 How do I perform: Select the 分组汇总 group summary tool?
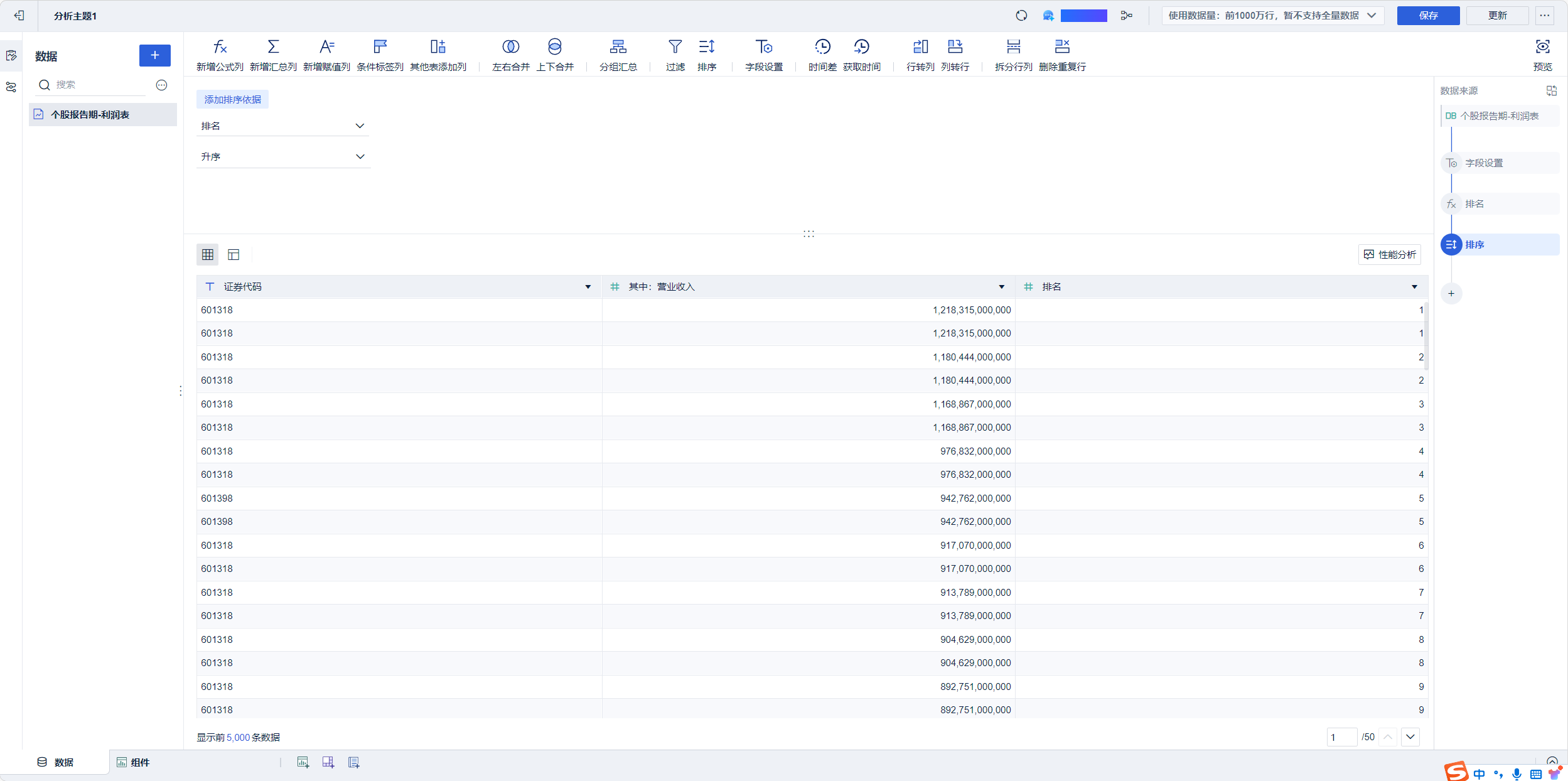tap(618, 47)
